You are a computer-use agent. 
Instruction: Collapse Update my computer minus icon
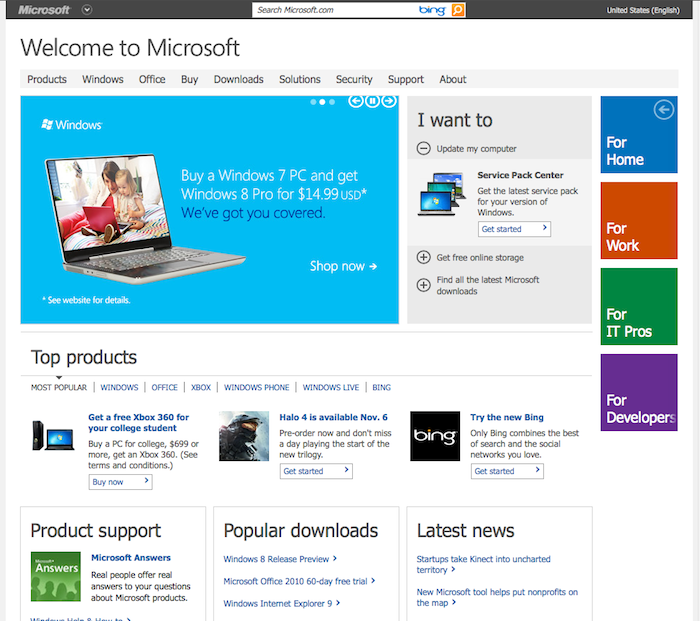point(424,148)
